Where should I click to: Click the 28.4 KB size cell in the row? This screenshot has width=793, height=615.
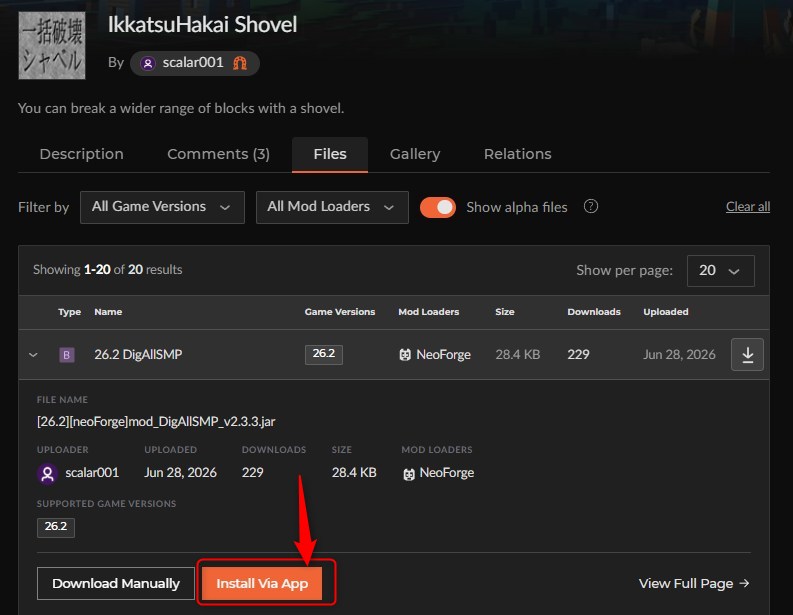pos(518,355)
